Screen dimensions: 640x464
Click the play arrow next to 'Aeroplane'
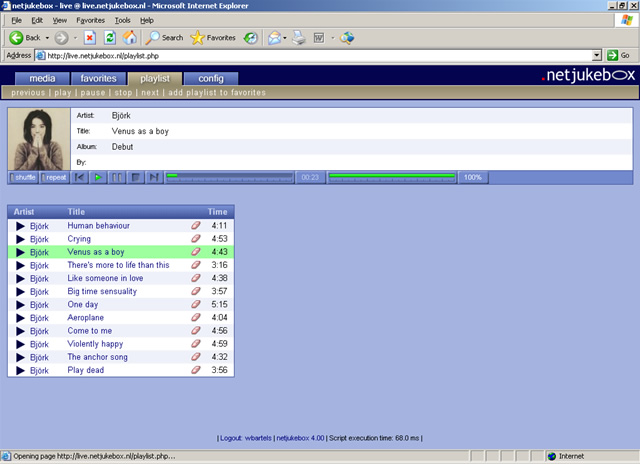(20, 318)
